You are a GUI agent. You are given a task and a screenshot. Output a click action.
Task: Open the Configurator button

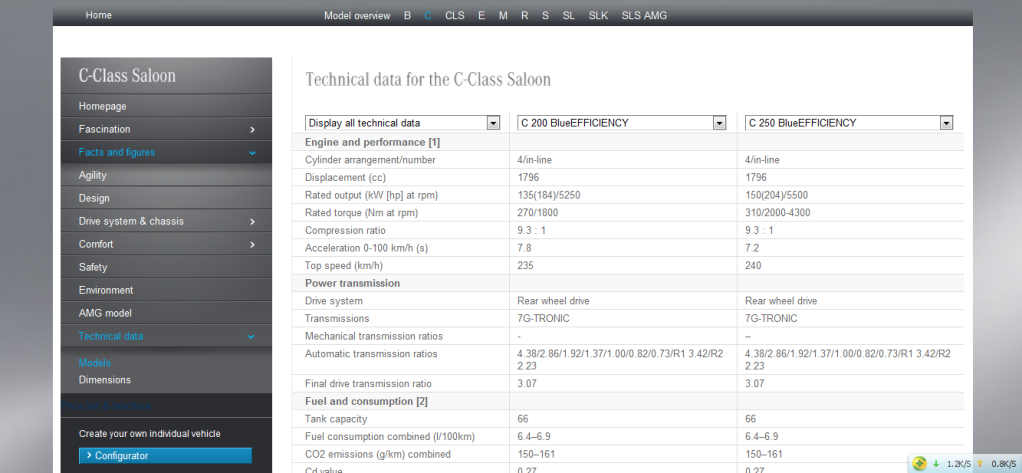tap(165, 456)
